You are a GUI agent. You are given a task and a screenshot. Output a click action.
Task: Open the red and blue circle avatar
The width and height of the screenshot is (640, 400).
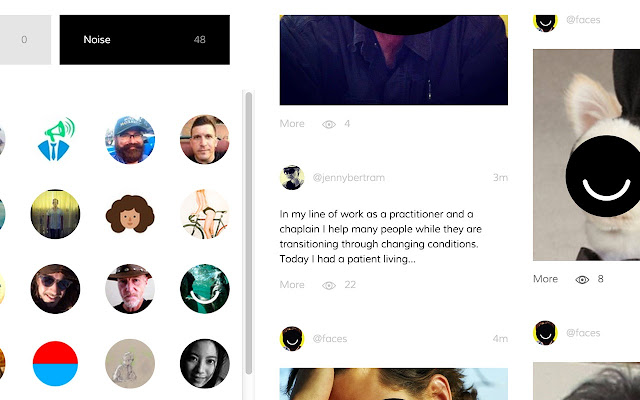click(55, 363)
